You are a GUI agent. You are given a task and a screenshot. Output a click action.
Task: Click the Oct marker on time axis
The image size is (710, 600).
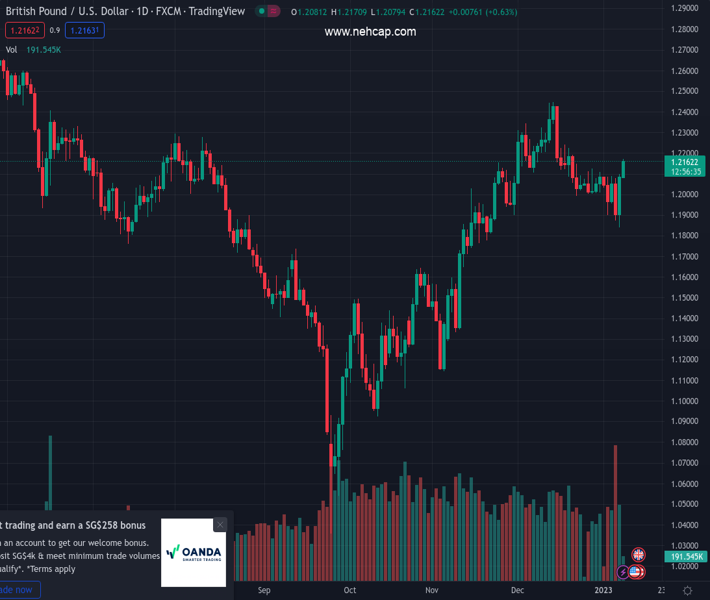click(x=350, y=590)
